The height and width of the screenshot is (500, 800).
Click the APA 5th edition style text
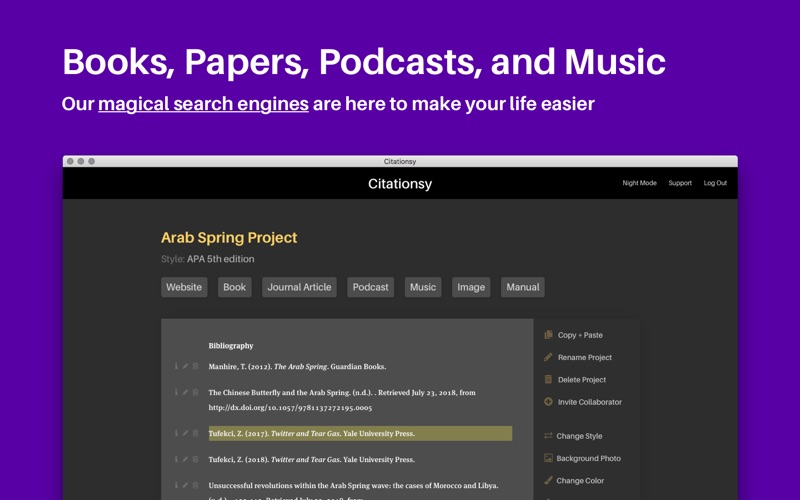tap(220, 259)
